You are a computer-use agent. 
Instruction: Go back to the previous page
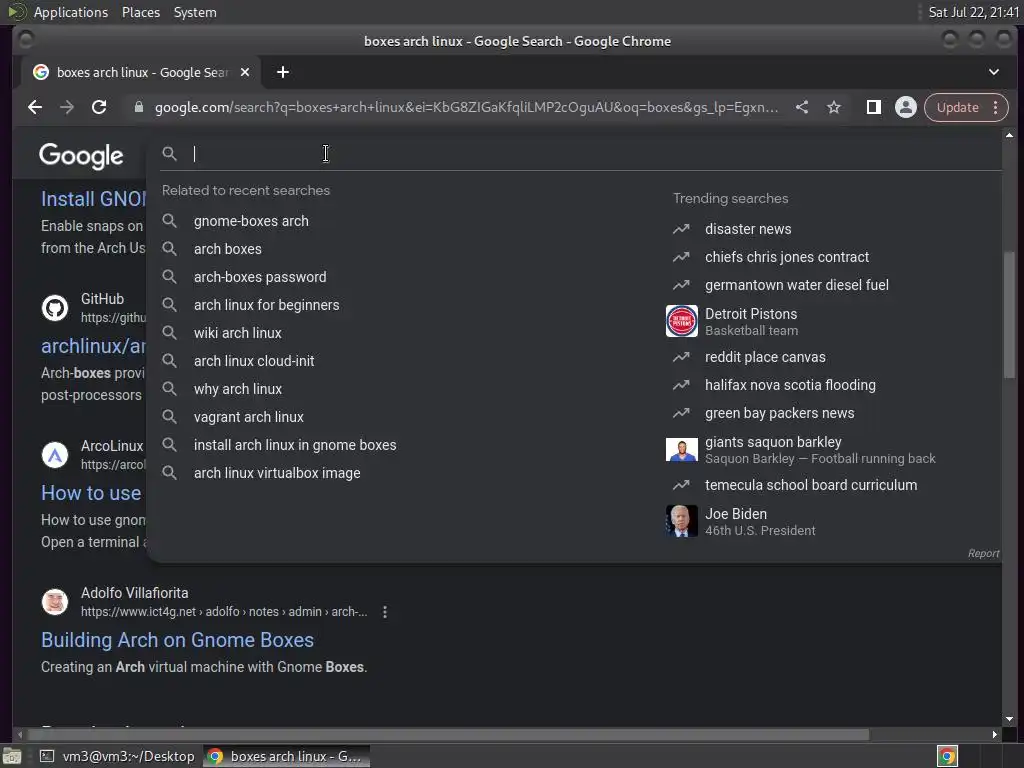coord(35,107)
